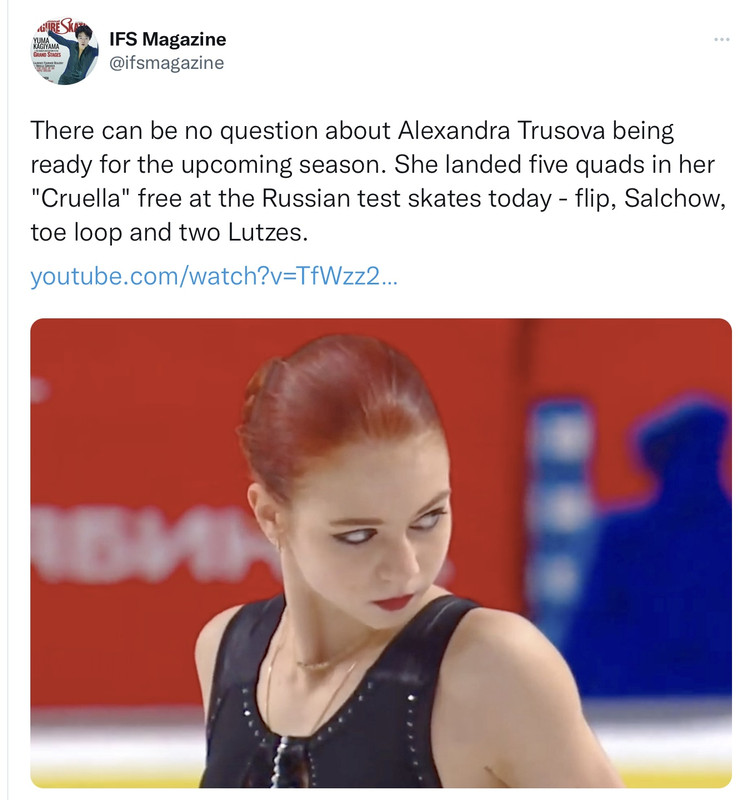The image size is (754, 800).
Task: Click the tweet text to expand it
Action: [x=378, y=181]
